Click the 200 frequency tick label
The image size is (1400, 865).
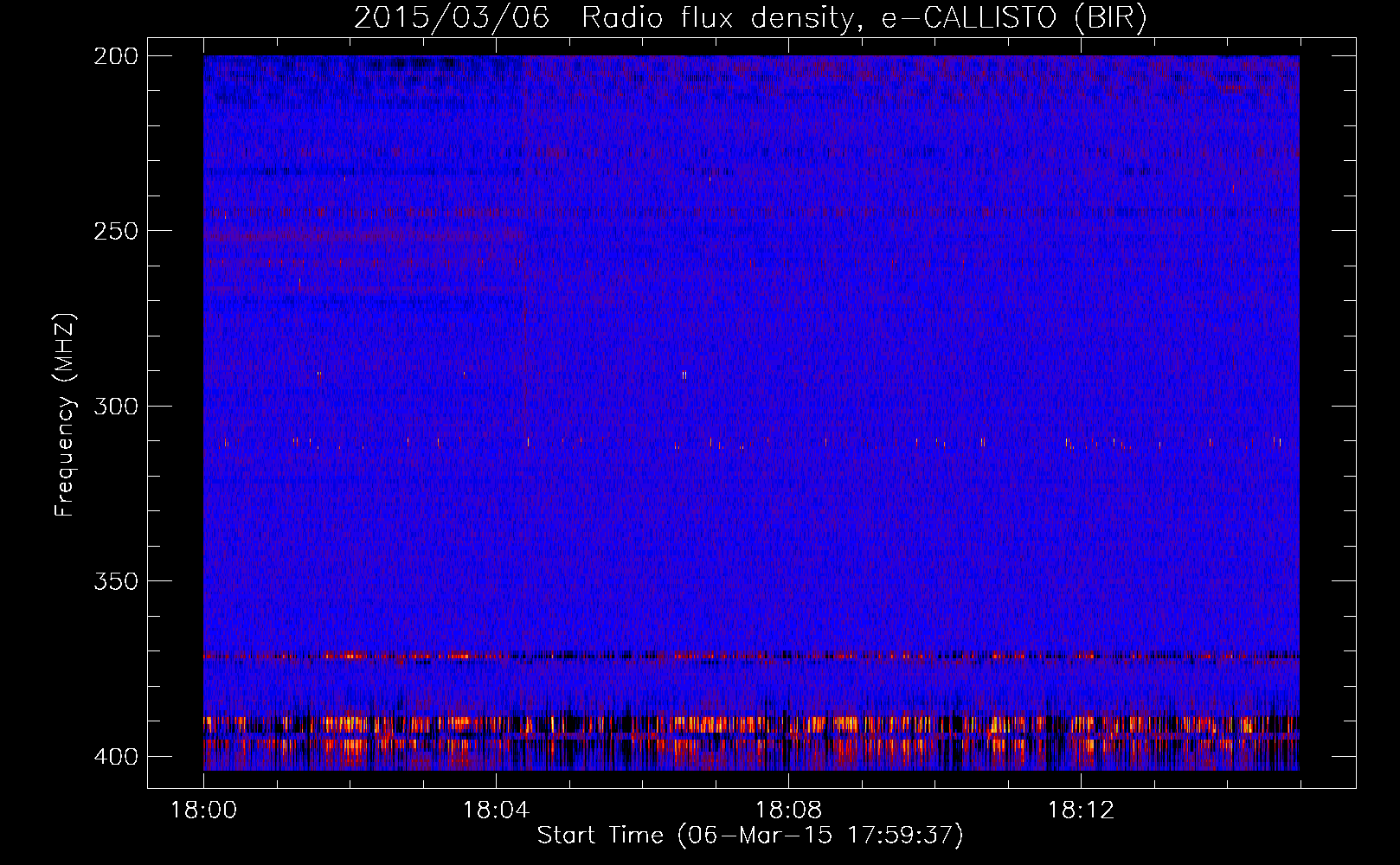[116, 56]
